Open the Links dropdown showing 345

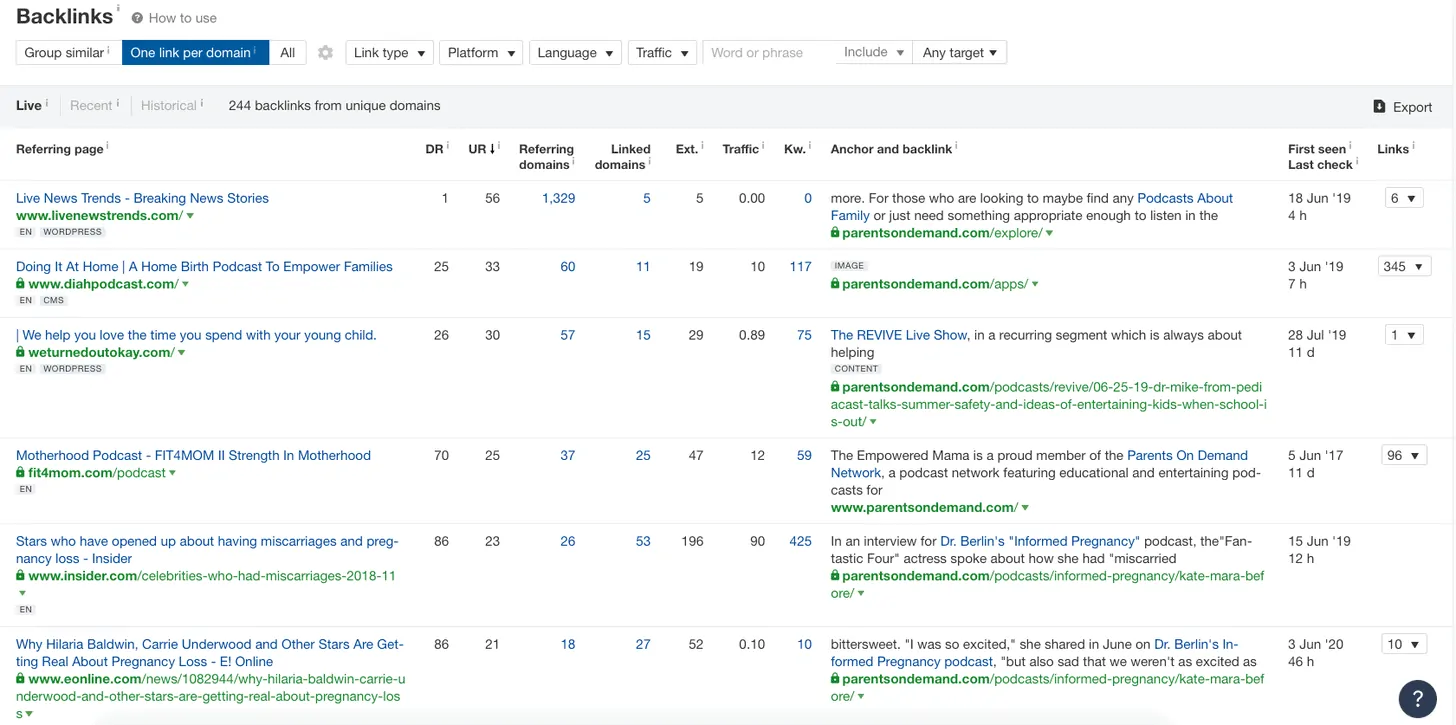click(1406, 267)
